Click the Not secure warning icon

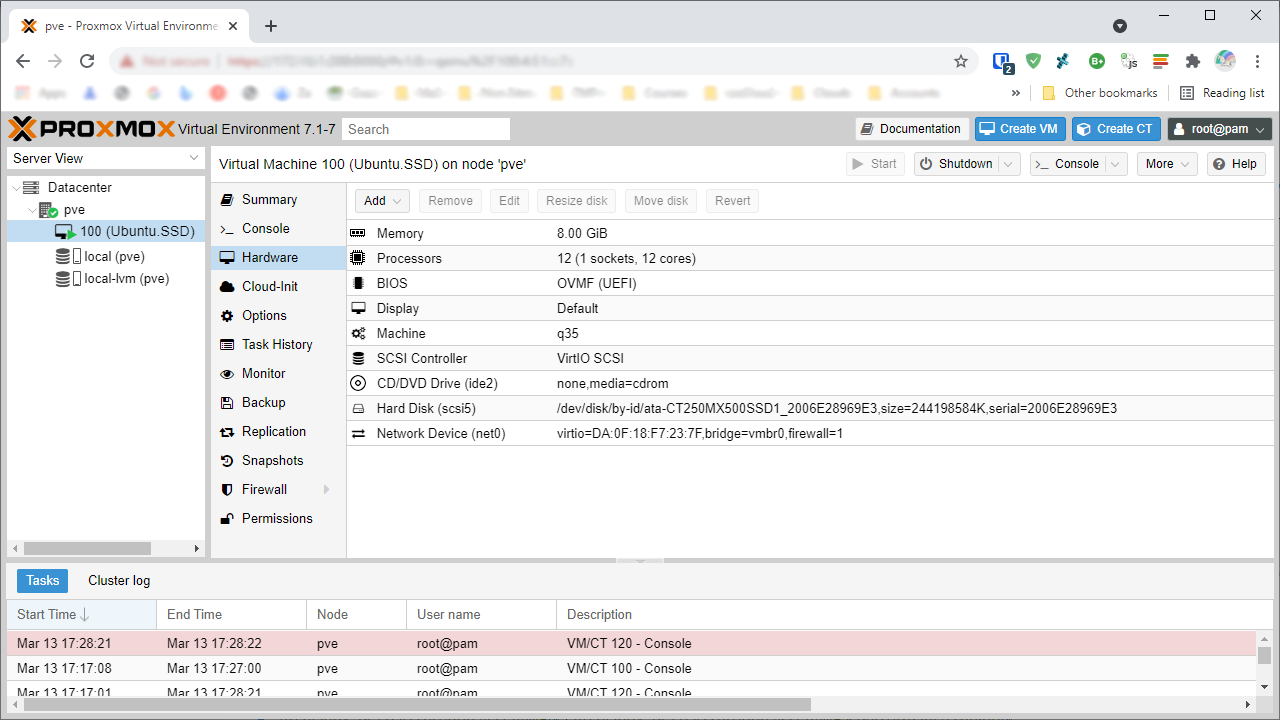coord(127,61)
